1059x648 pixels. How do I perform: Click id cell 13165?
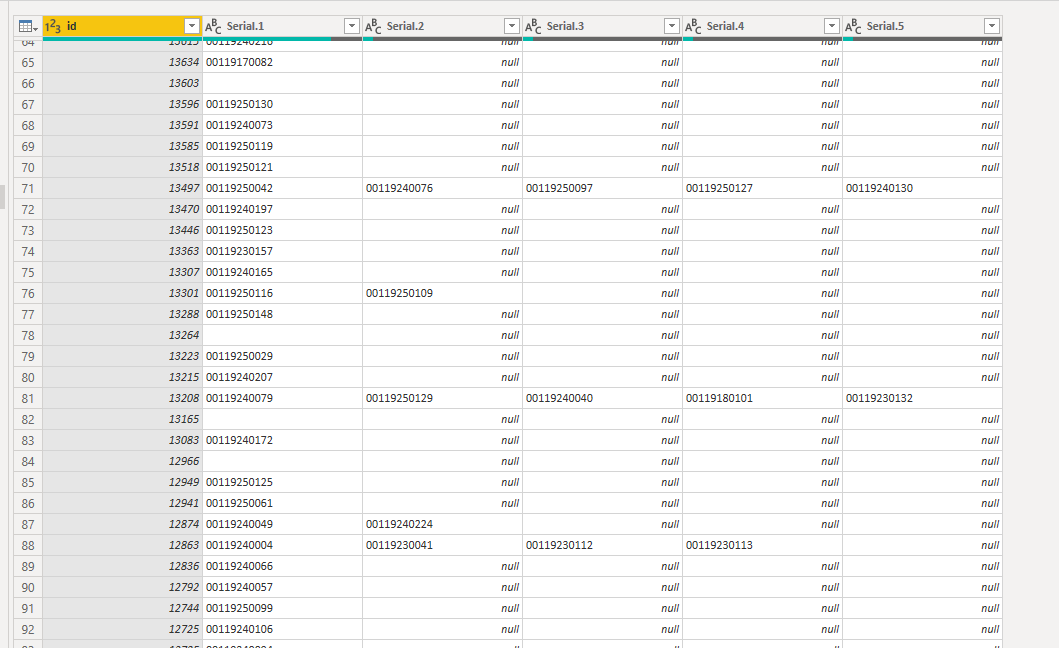[122, 419]
